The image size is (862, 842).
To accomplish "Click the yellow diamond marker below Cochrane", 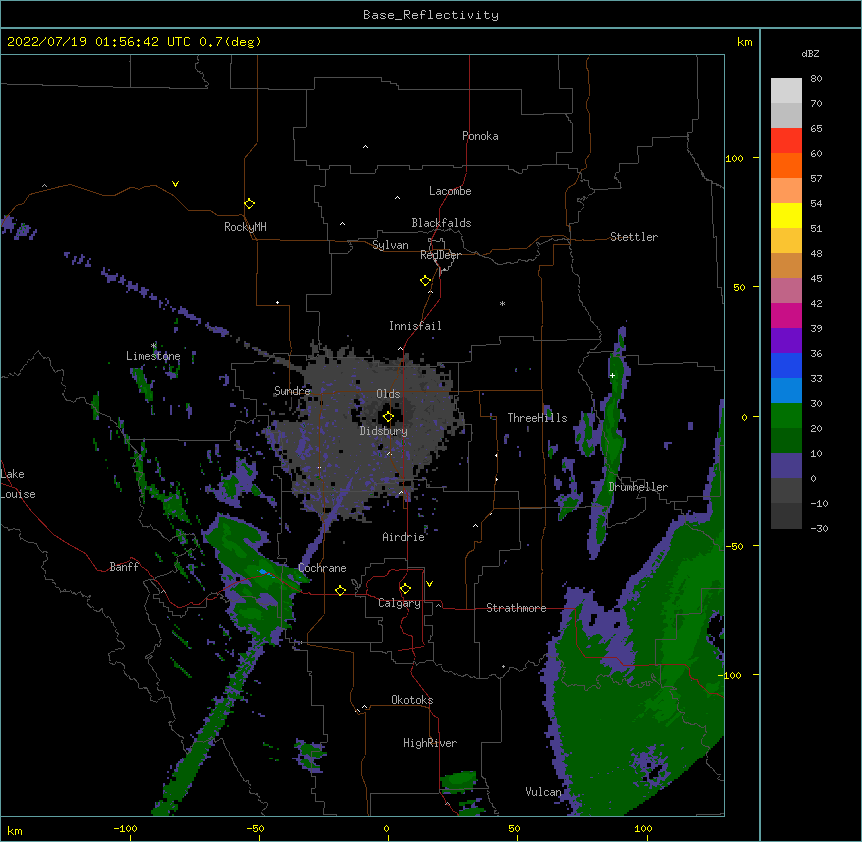I will coord(340,590).
